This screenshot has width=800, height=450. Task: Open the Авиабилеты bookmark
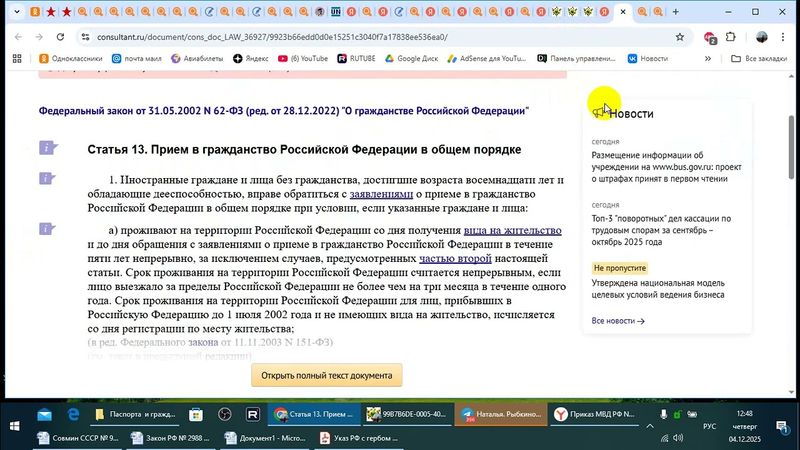click(x=197, y=59)
